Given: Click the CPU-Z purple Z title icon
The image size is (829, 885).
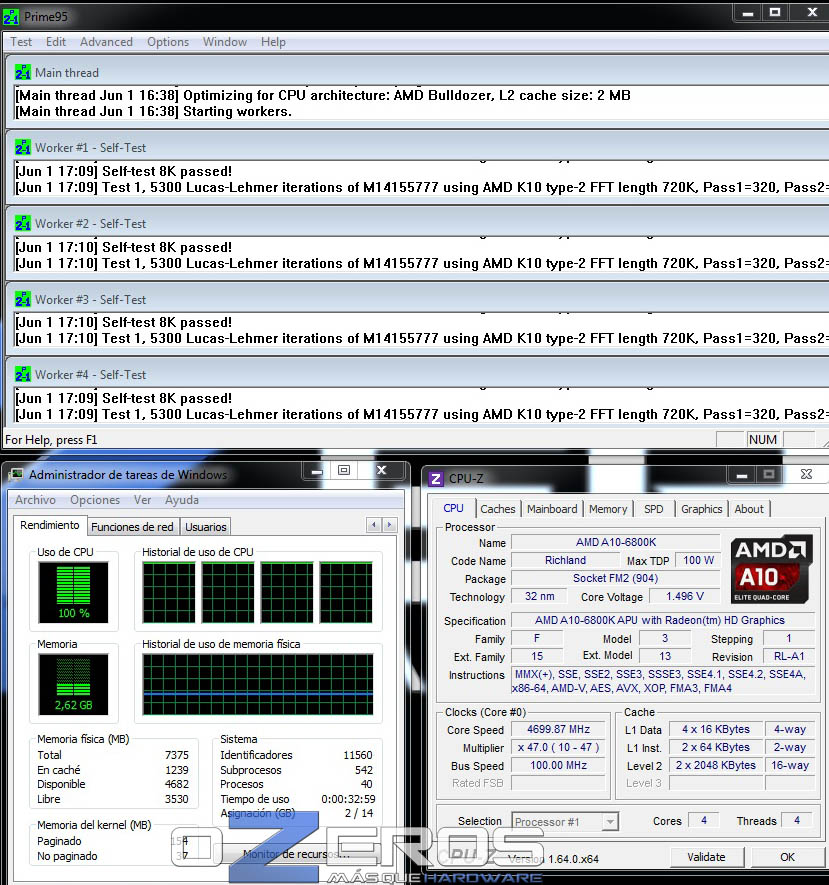Looking at the screenshot, I should coord(436,479).
